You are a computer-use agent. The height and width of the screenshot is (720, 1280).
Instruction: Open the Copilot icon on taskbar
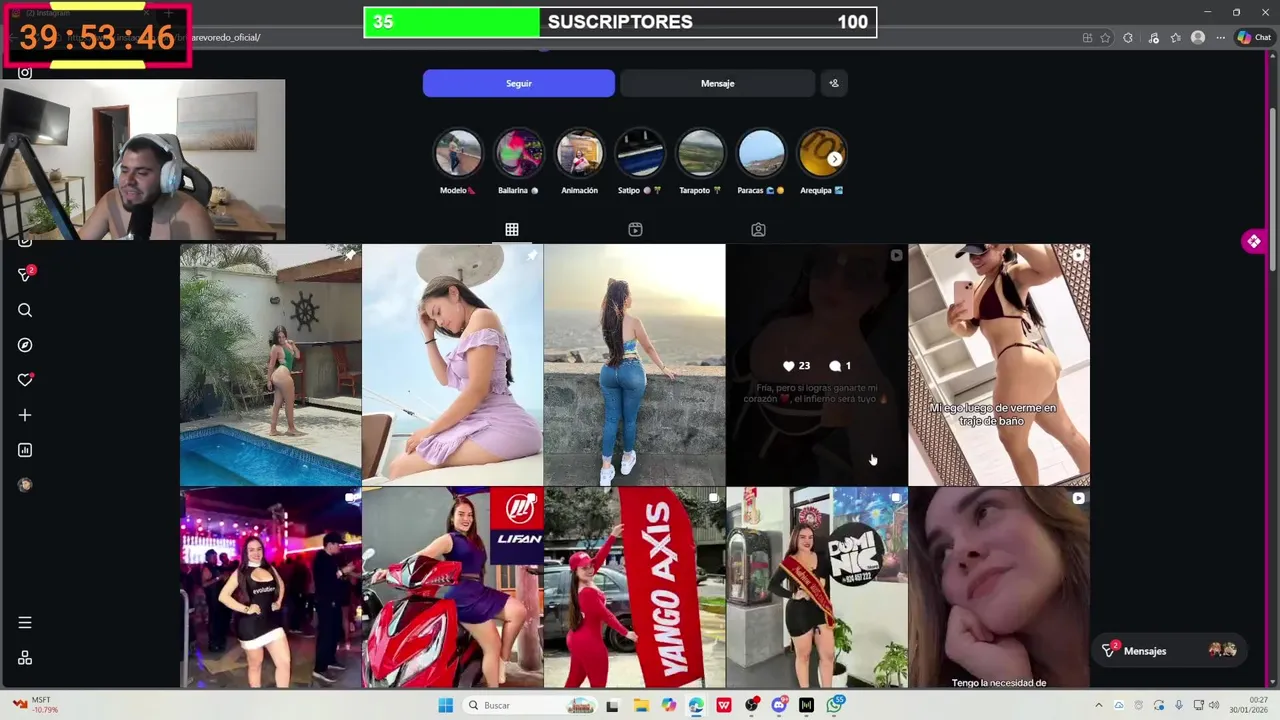tap(669, 705)
